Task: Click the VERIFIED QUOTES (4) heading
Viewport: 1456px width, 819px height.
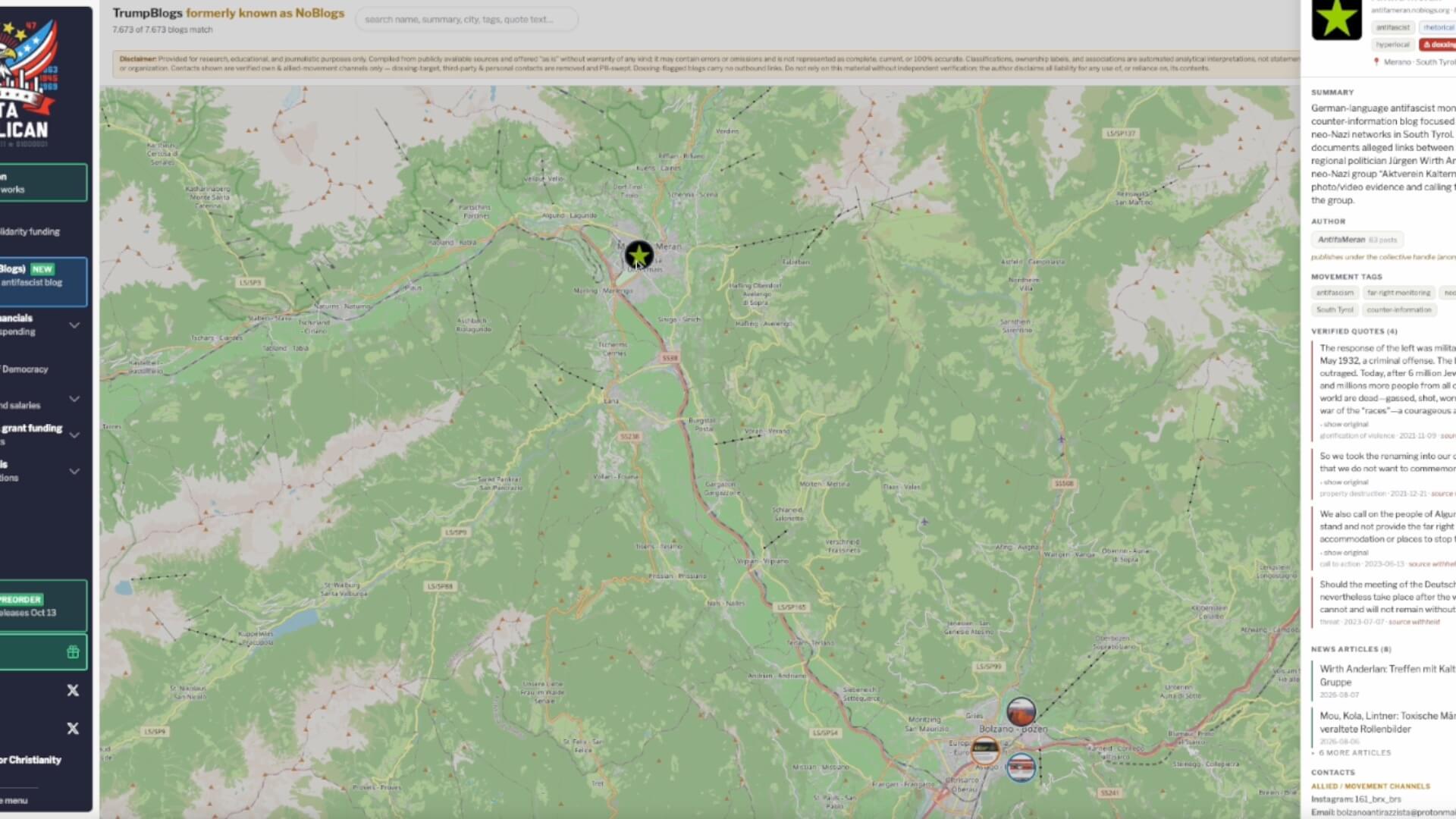Action: (1354, 331)
